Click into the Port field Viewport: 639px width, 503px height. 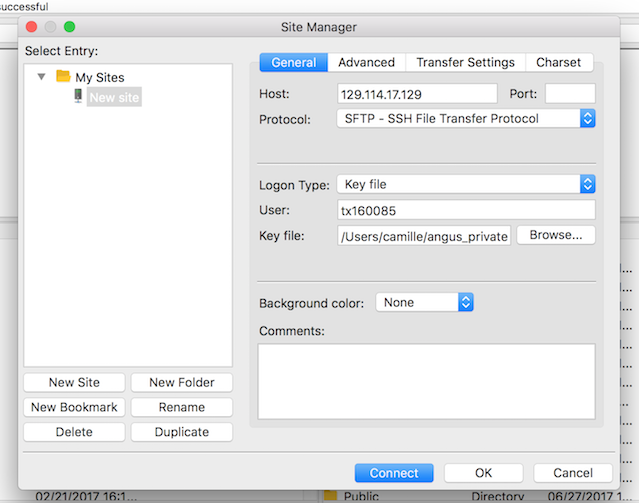click(x=570, y=94)
